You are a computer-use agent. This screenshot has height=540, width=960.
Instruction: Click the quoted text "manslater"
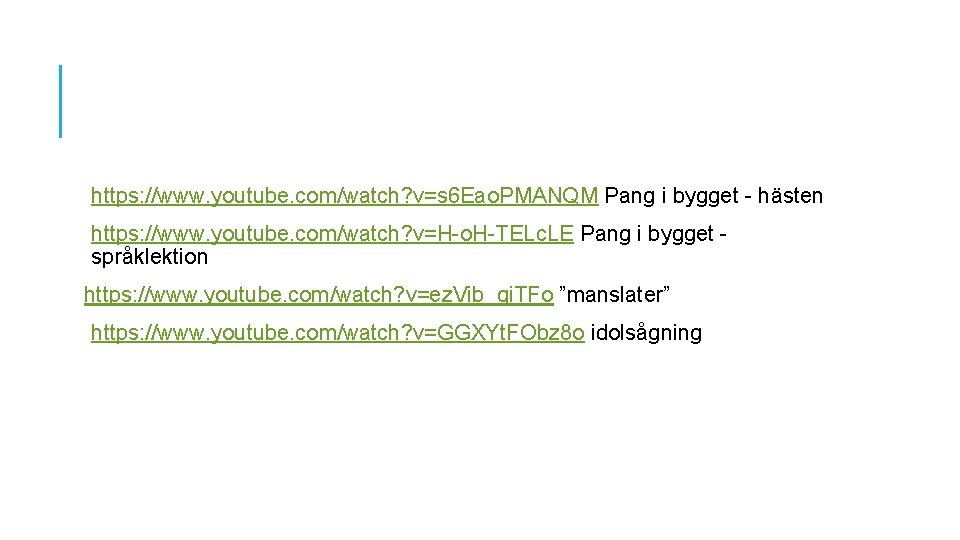[614, 294]
